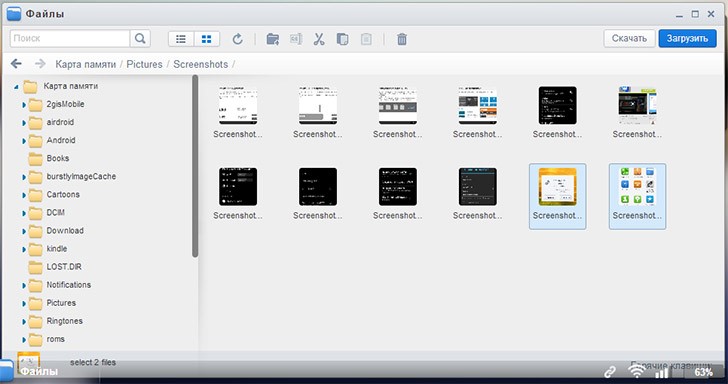The image size is (728, 384).
Task: Go back with the left arrow
Action: tap(16, 64)
